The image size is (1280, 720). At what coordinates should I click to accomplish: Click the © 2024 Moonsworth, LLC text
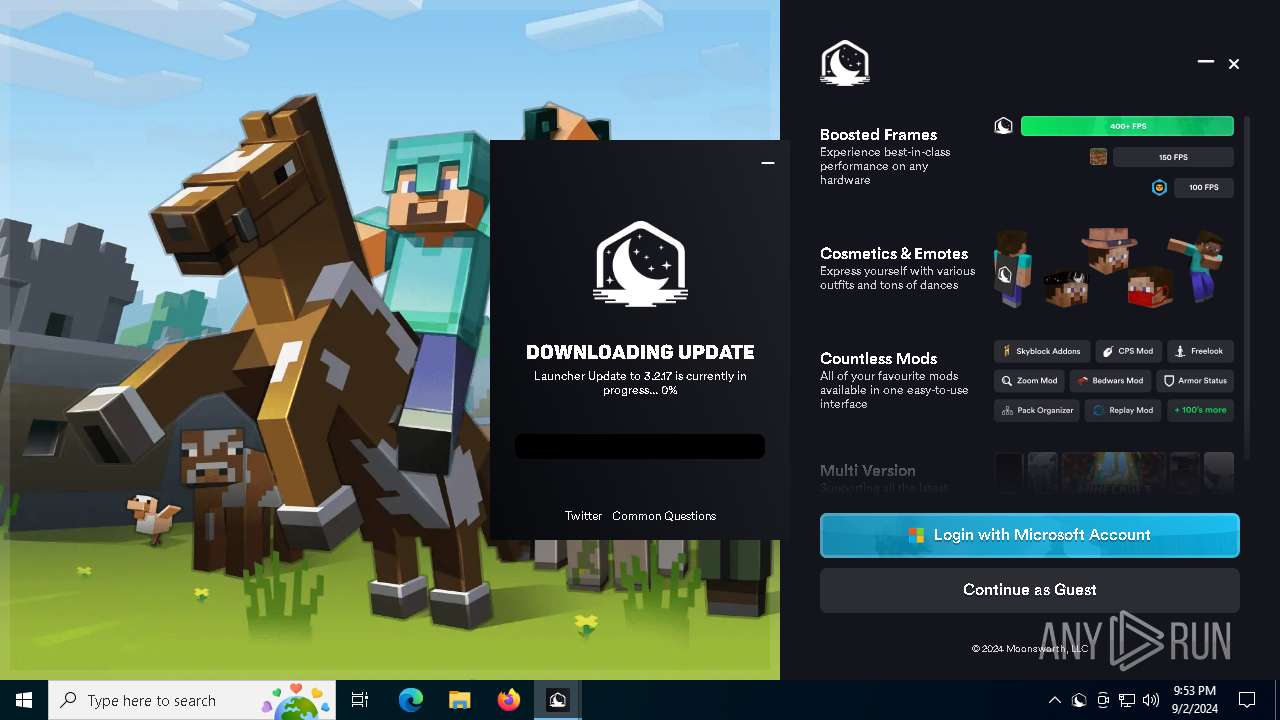click(1030, 648)
